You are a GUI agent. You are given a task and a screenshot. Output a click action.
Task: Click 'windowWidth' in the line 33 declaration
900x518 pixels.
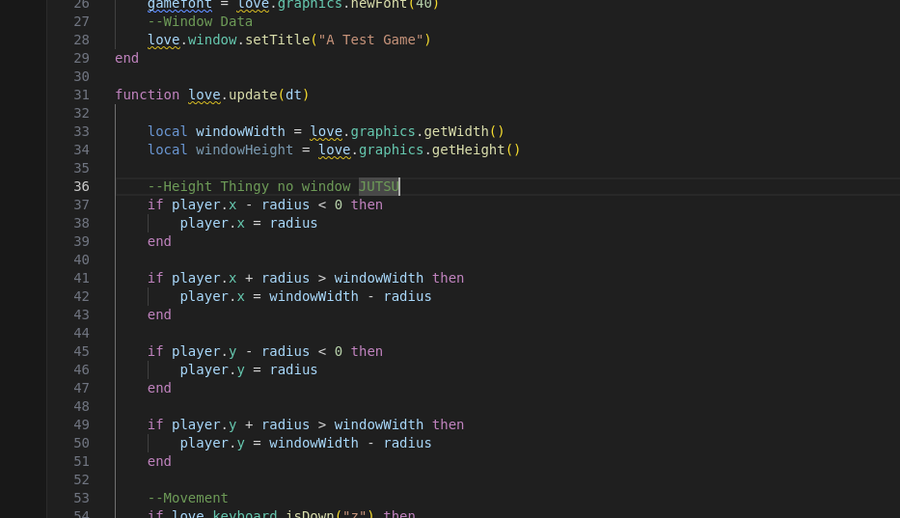tap(240, 132)
